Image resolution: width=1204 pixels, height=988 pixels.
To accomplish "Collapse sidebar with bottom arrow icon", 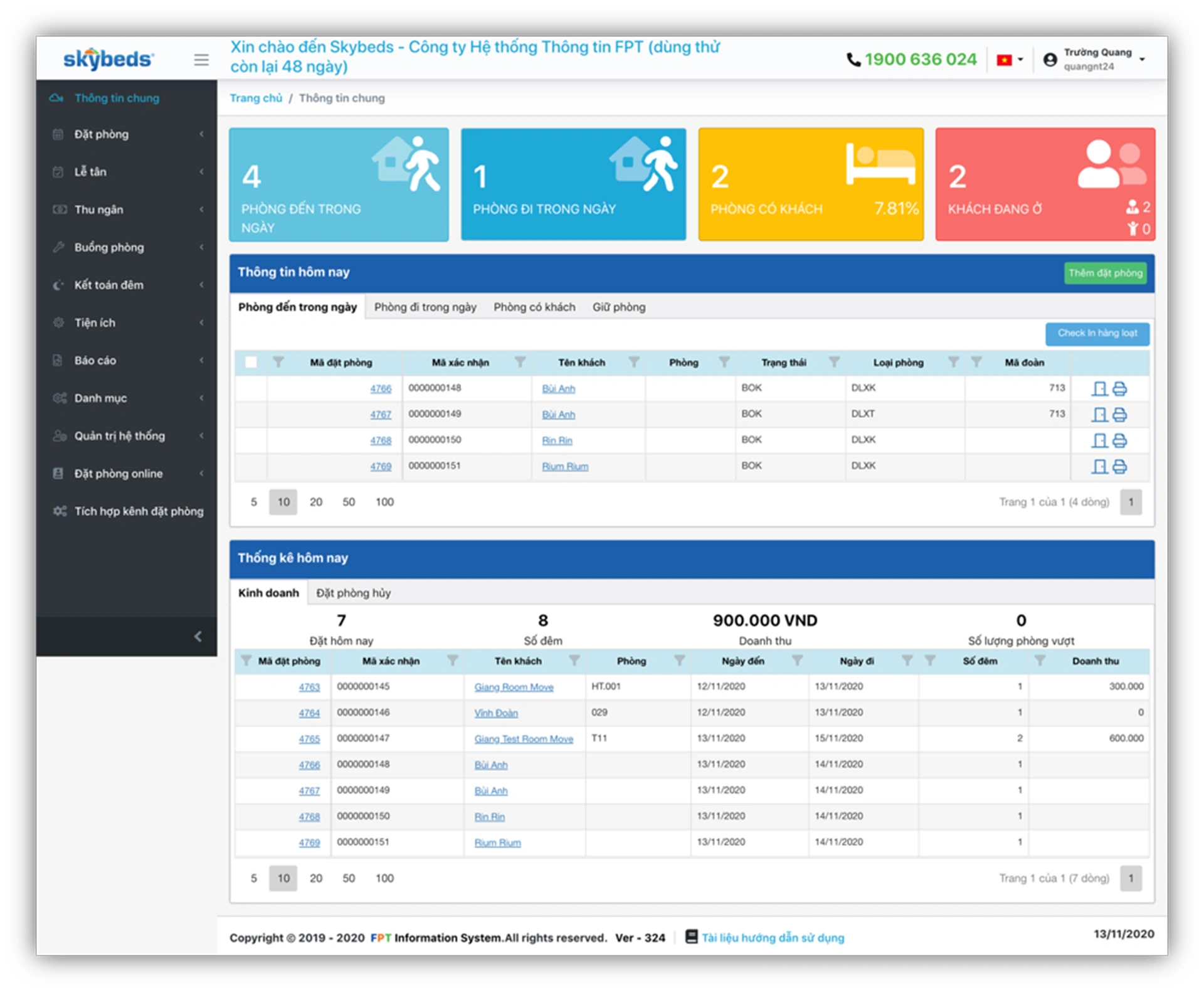I will (198, 637).
